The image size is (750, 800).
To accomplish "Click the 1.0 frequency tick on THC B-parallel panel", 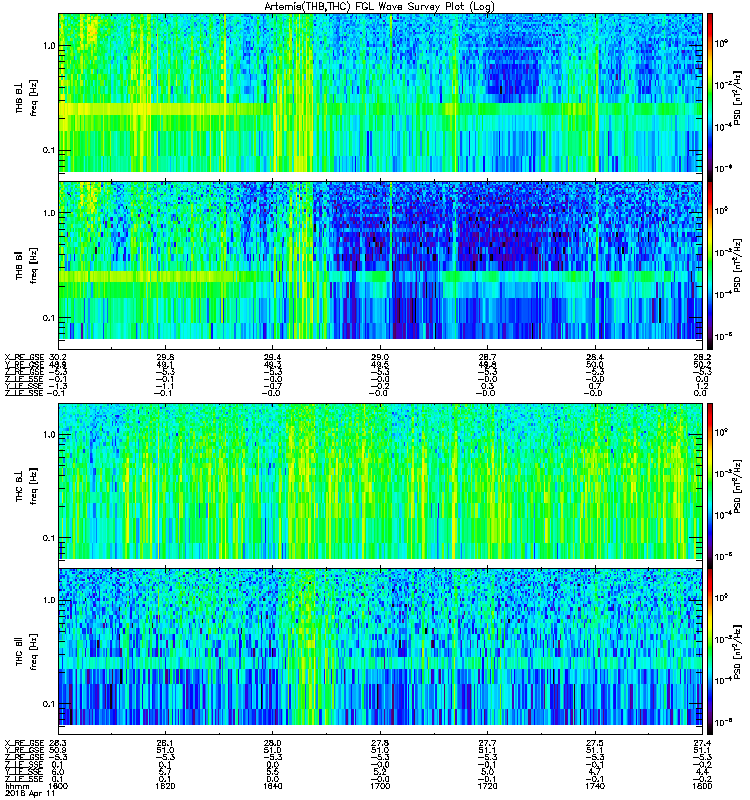I will (49, 600).
